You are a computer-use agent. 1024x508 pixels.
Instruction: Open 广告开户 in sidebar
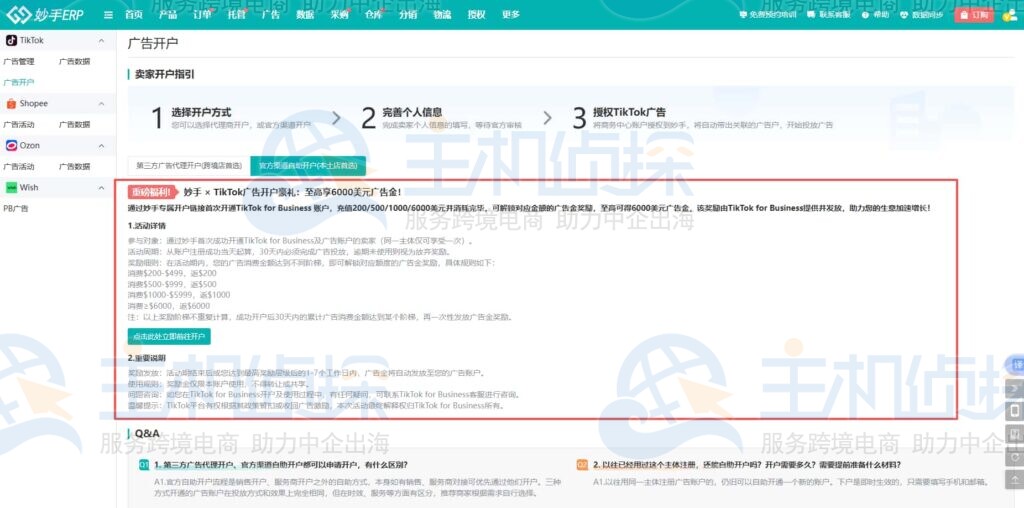pyautogui.click(x=19, y=82)
